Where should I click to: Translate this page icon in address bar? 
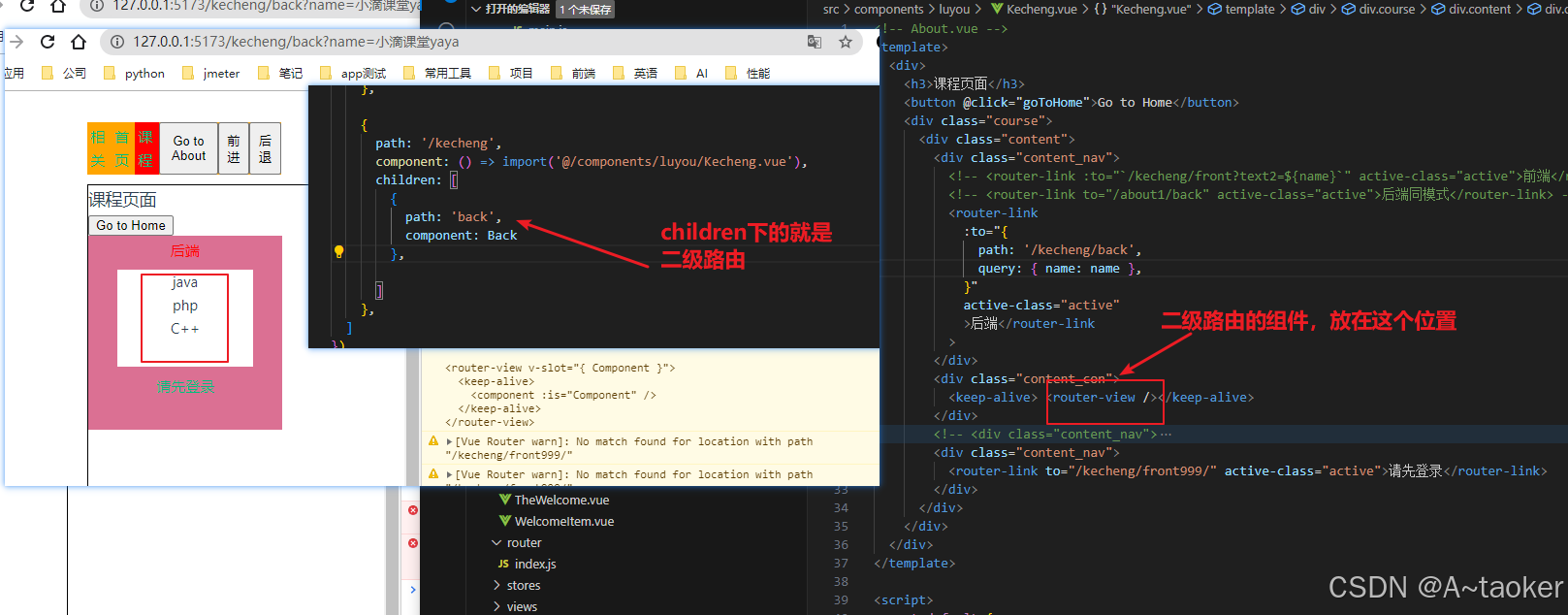815,42
